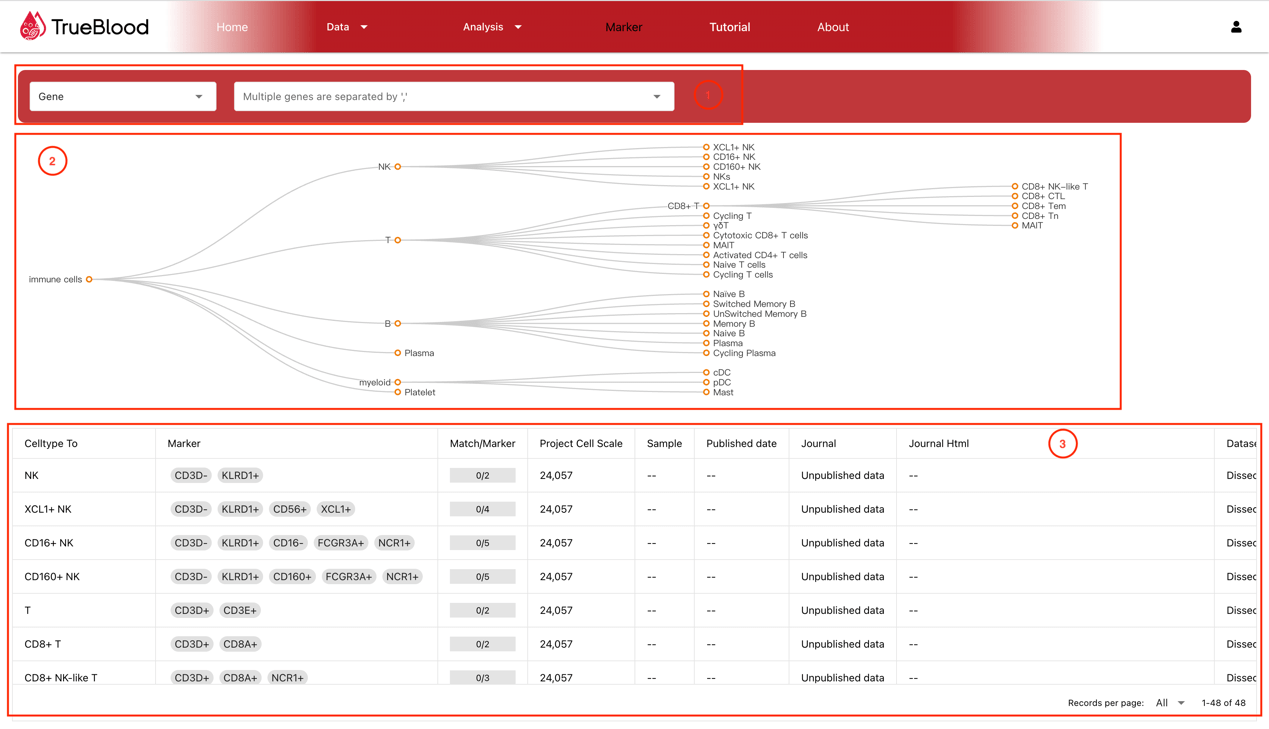This screenshot has width=1269, height=729.
Task: Click the CD16- marker chip
Action: (288, 543)
